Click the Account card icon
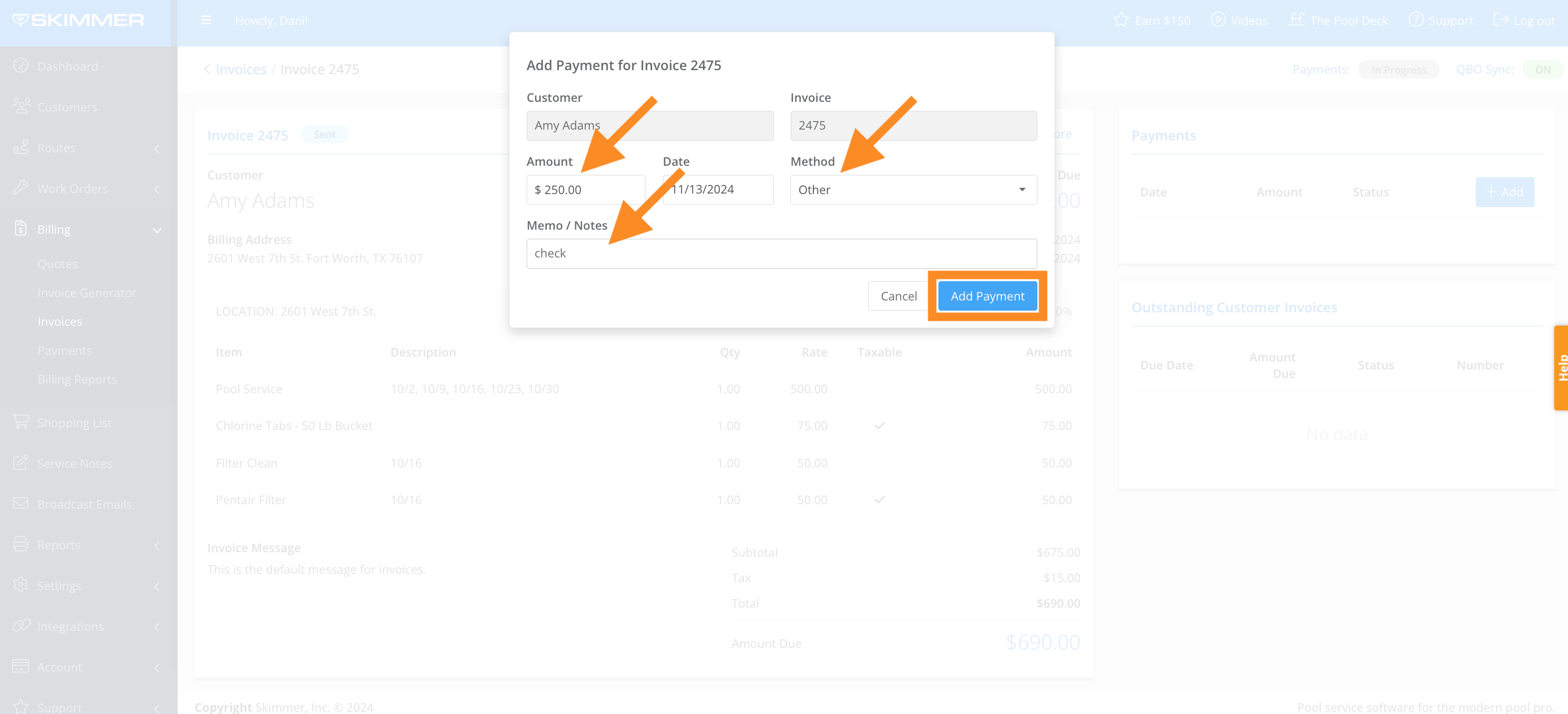The width and height of the screenshot is (1568, 714). pyautogui.click(x=21, y=666)
